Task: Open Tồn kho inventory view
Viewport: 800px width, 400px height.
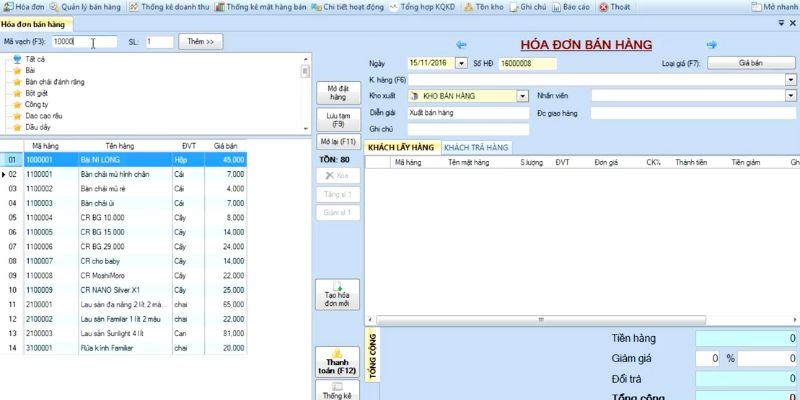Action: click(x=484, y=7)
